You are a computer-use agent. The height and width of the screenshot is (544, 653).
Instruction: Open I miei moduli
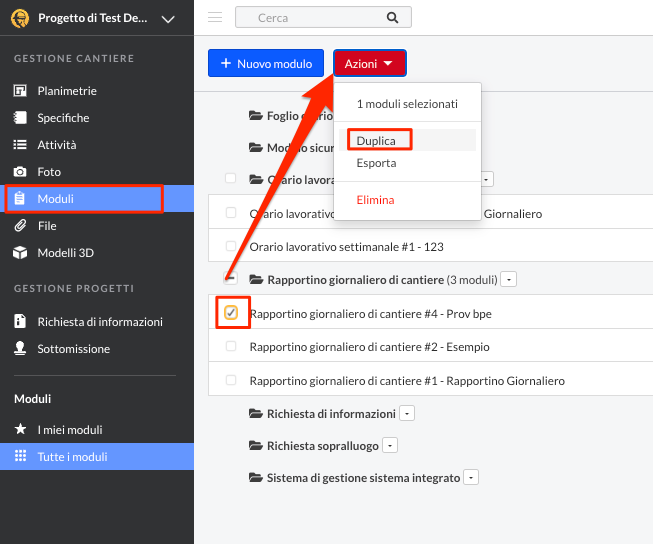70,430
